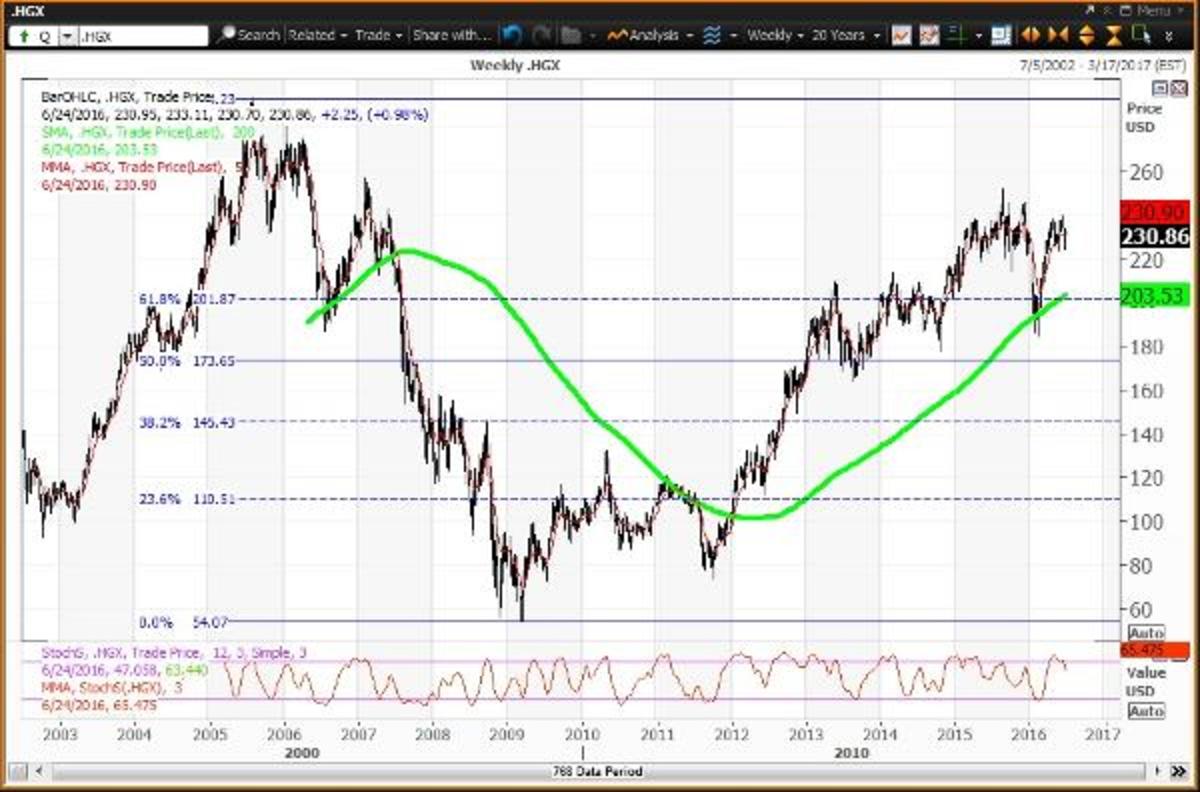Click the blue wavy lines chart-type icon
1200x792 pixels.
pos(712,35)
